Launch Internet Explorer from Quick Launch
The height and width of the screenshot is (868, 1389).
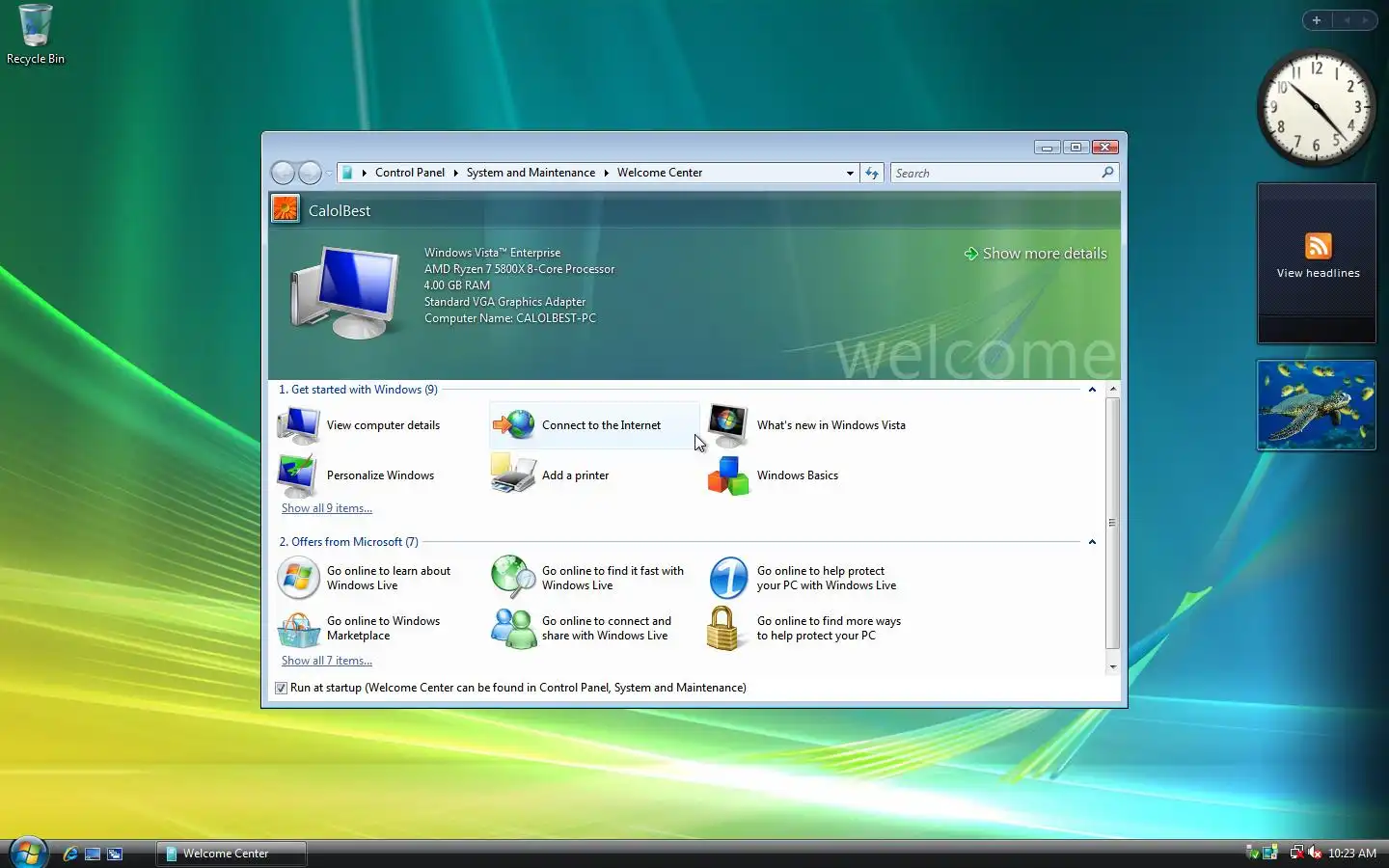70,854
